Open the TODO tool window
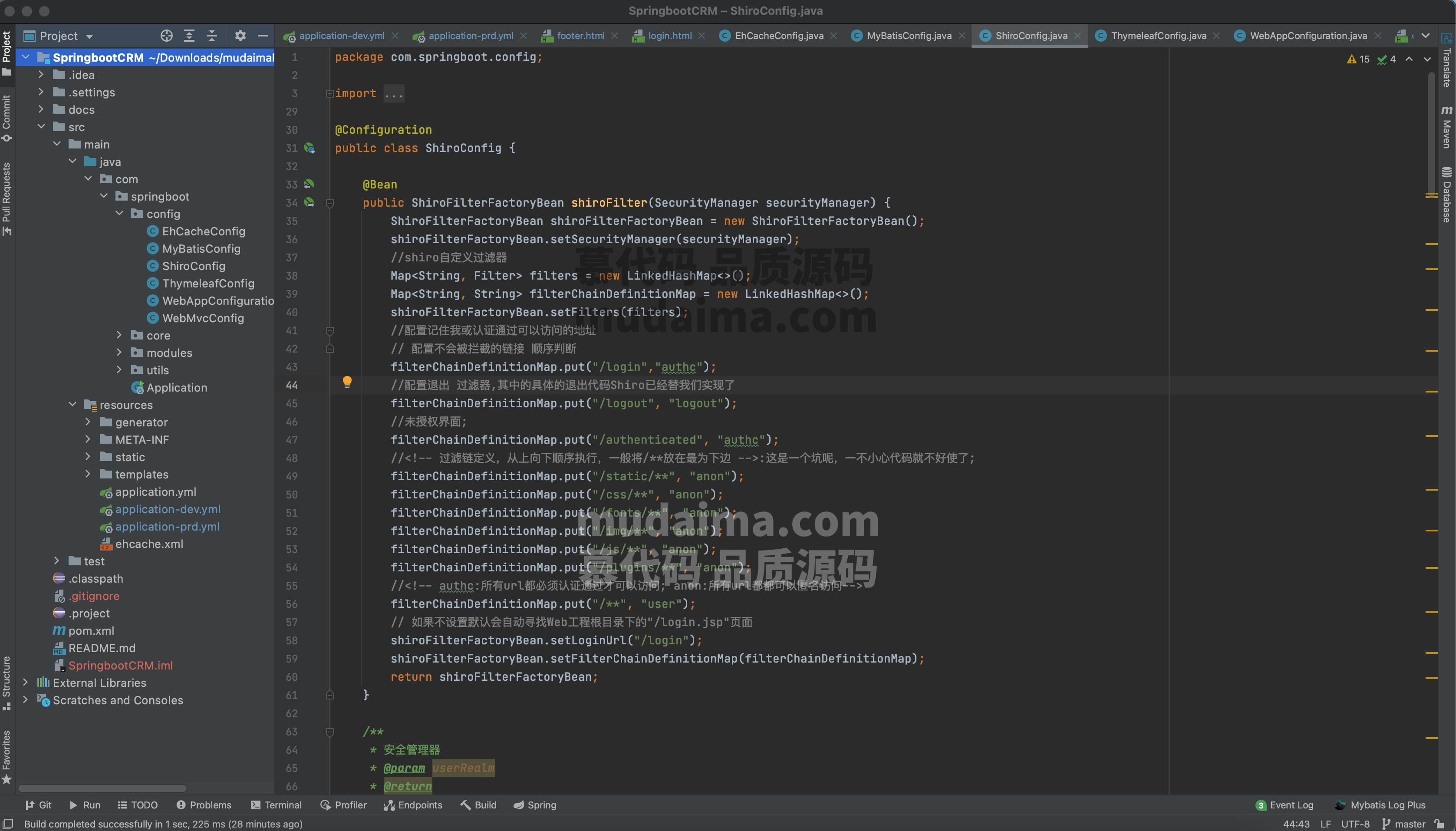The width and height of the screenshot is (1456, 831). (137, 805)
